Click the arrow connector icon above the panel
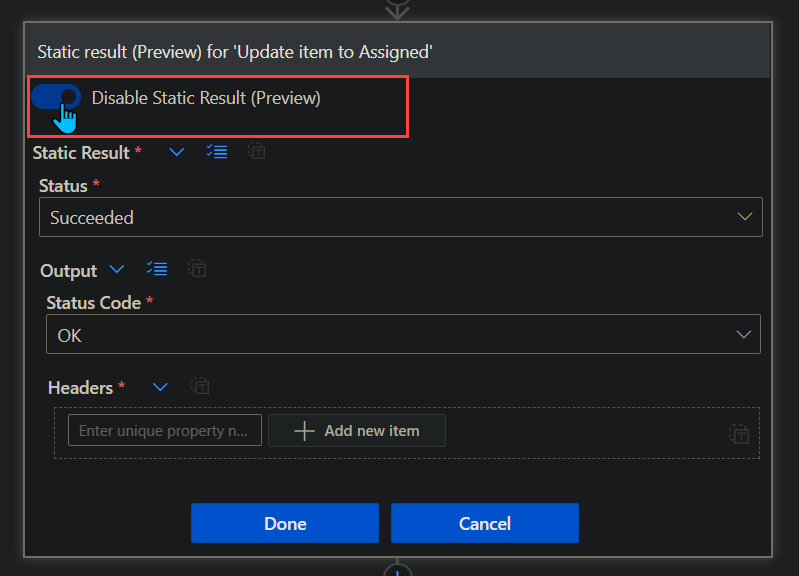 398,9
